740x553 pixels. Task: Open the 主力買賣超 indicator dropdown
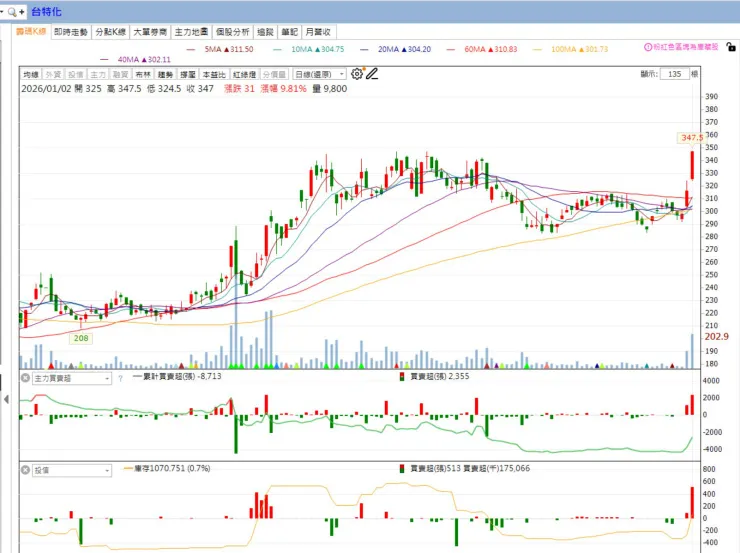[x=72, y=378]
